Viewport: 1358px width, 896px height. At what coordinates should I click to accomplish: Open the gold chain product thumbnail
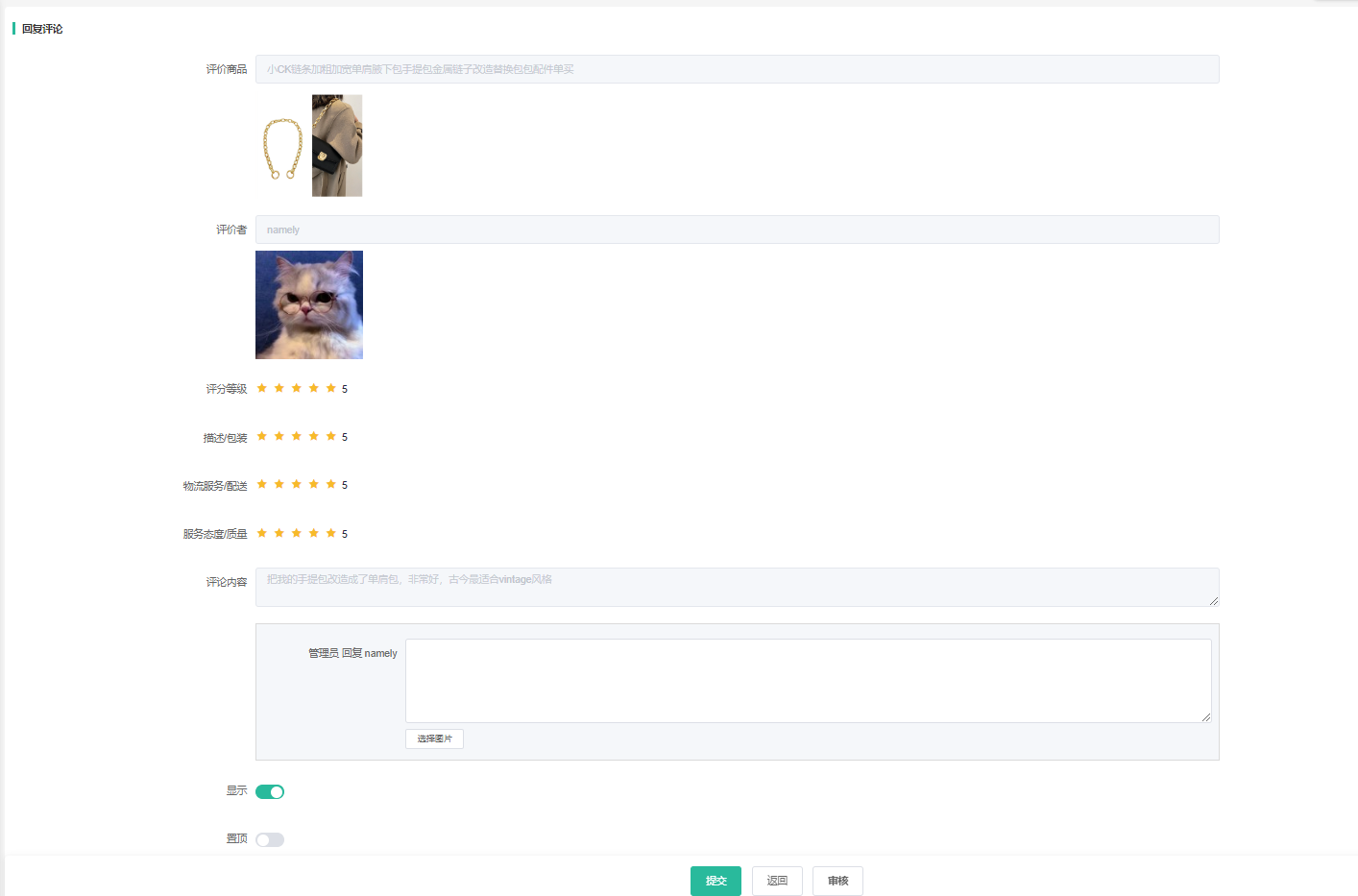point(282,147)
